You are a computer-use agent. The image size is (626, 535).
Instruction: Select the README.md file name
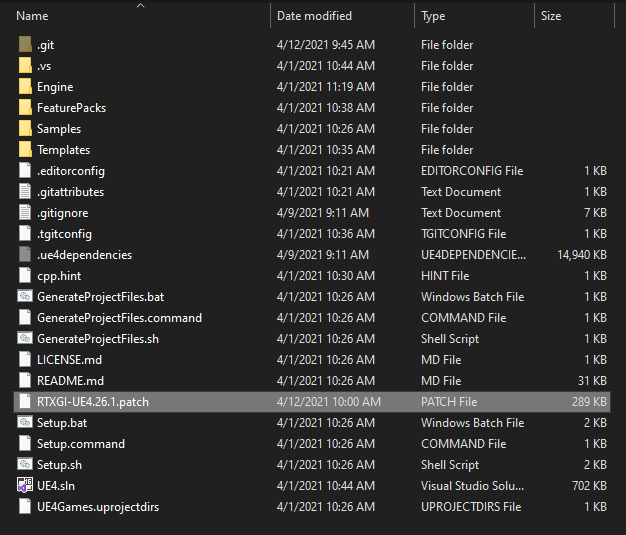pyautogui.click(x=70, y=381)
